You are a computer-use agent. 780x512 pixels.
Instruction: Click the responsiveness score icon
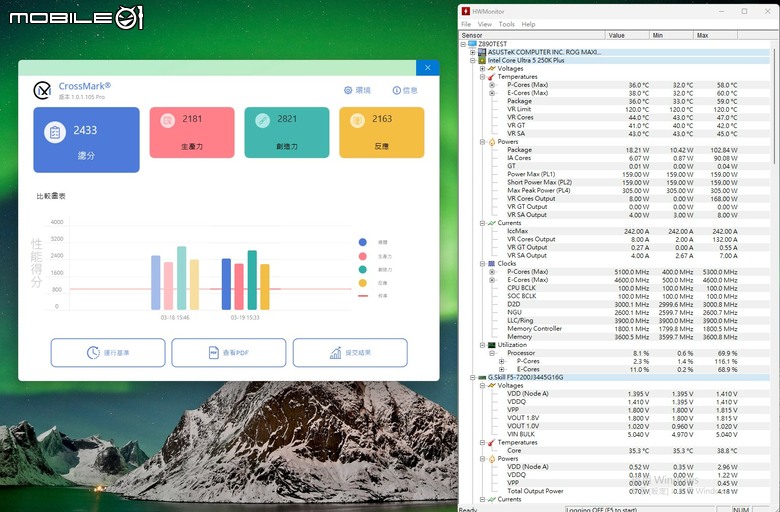357,120
